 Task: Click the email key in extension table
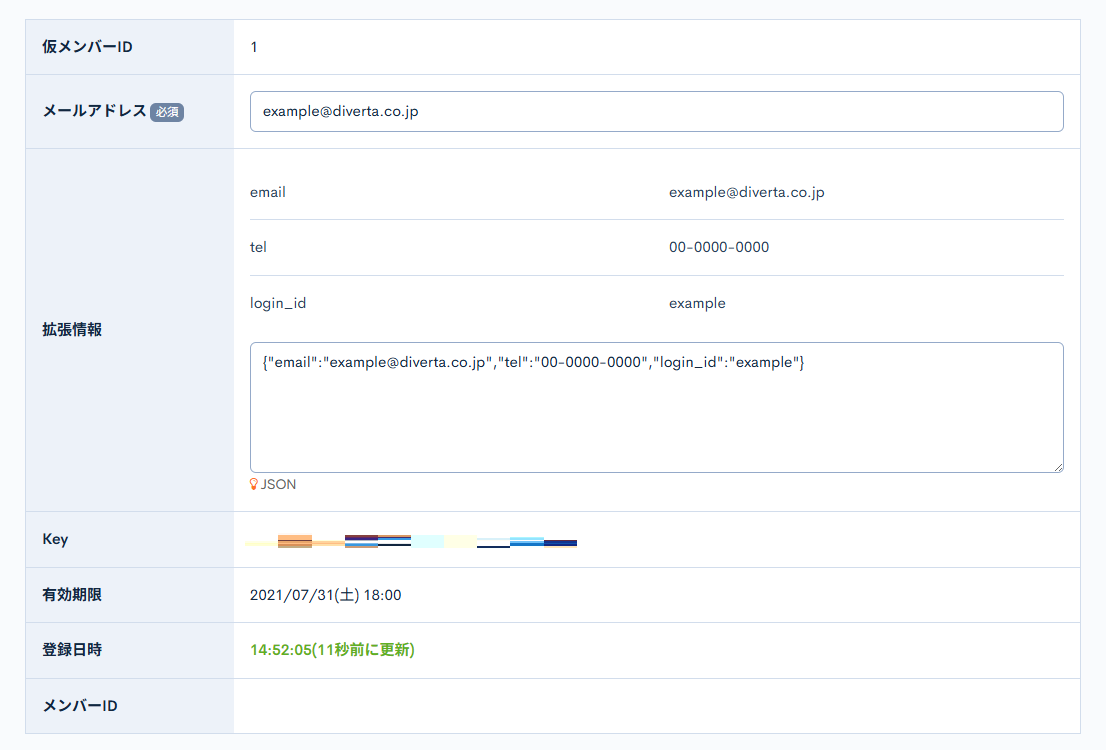268,192
